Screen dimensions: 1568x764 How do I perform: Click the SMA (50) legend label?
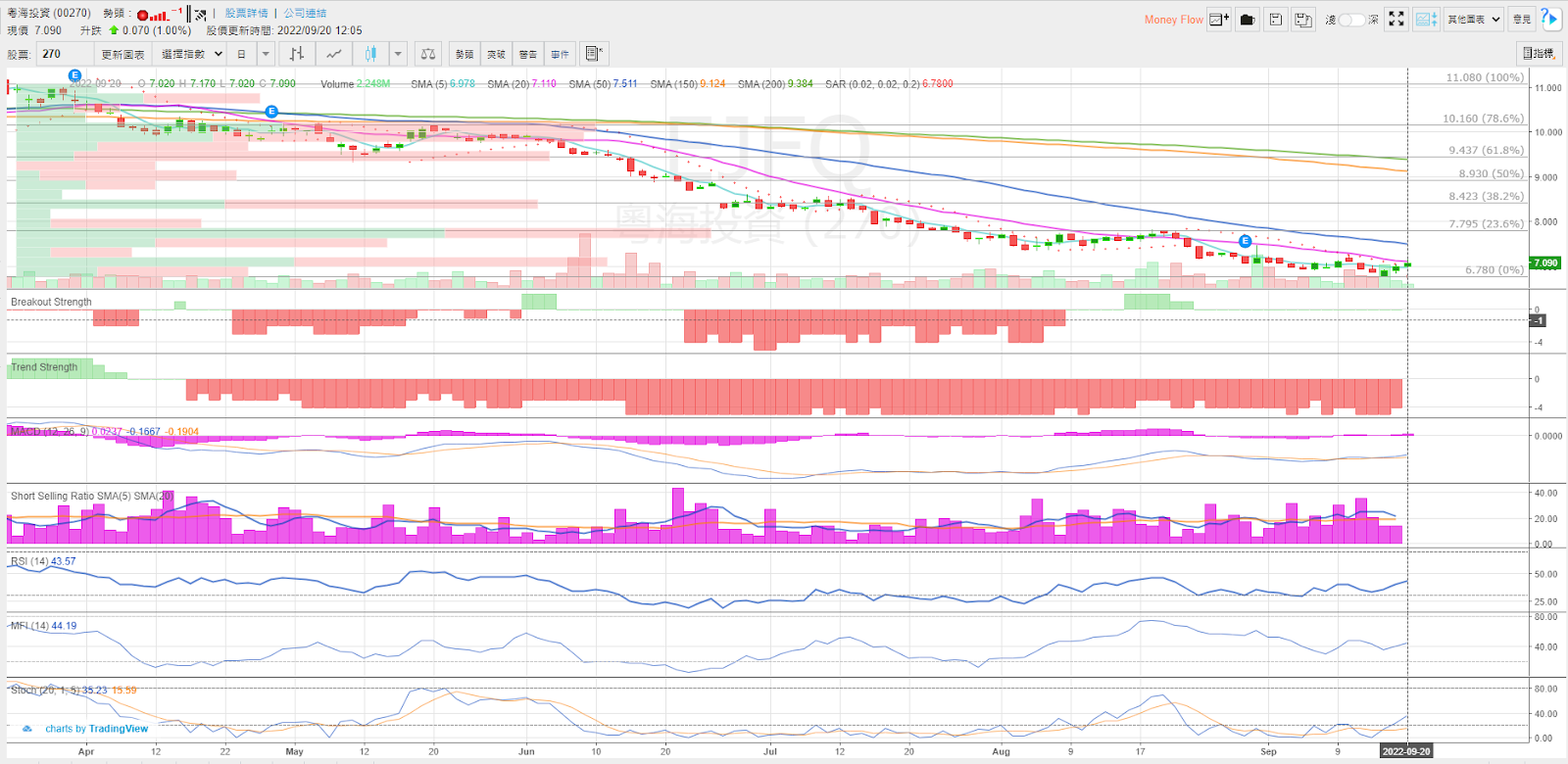click(x=589, y=84)
